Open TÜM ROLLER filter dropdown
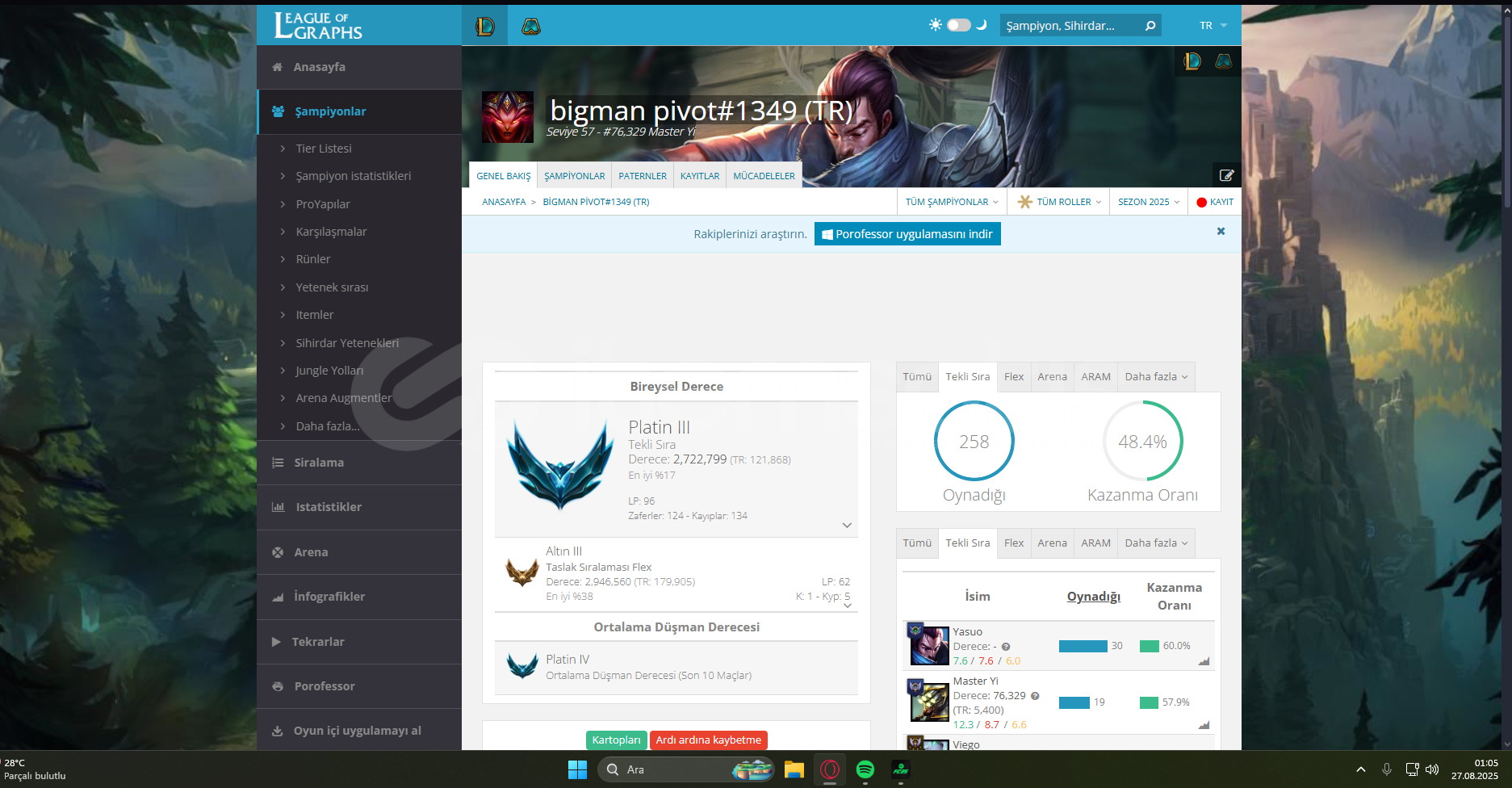Viewport: 1512px width, 788px height. click(1058, 202)
